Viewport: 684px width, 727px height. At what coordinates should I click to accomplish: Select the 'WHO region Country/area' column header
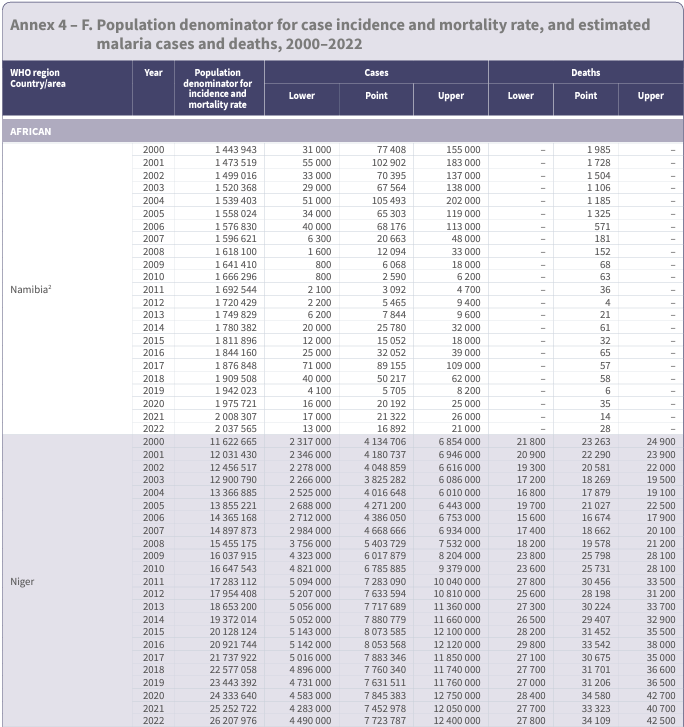tap(38, 78)
